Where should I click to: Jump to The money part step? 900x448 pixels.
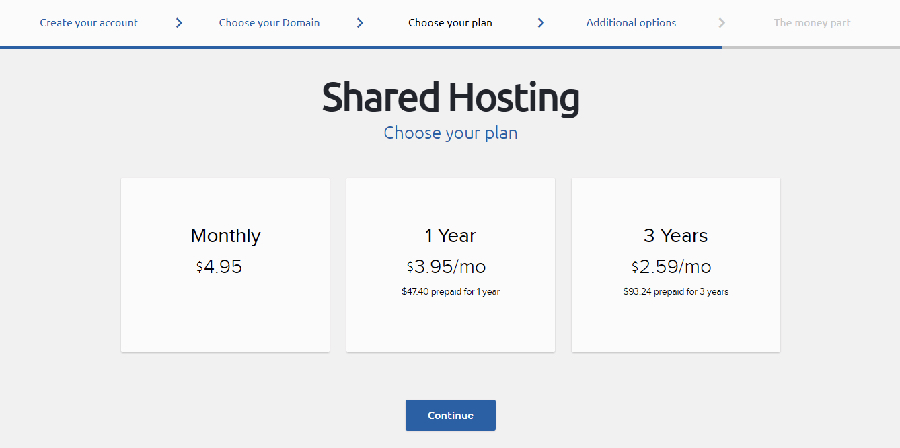tap(811, 22)
